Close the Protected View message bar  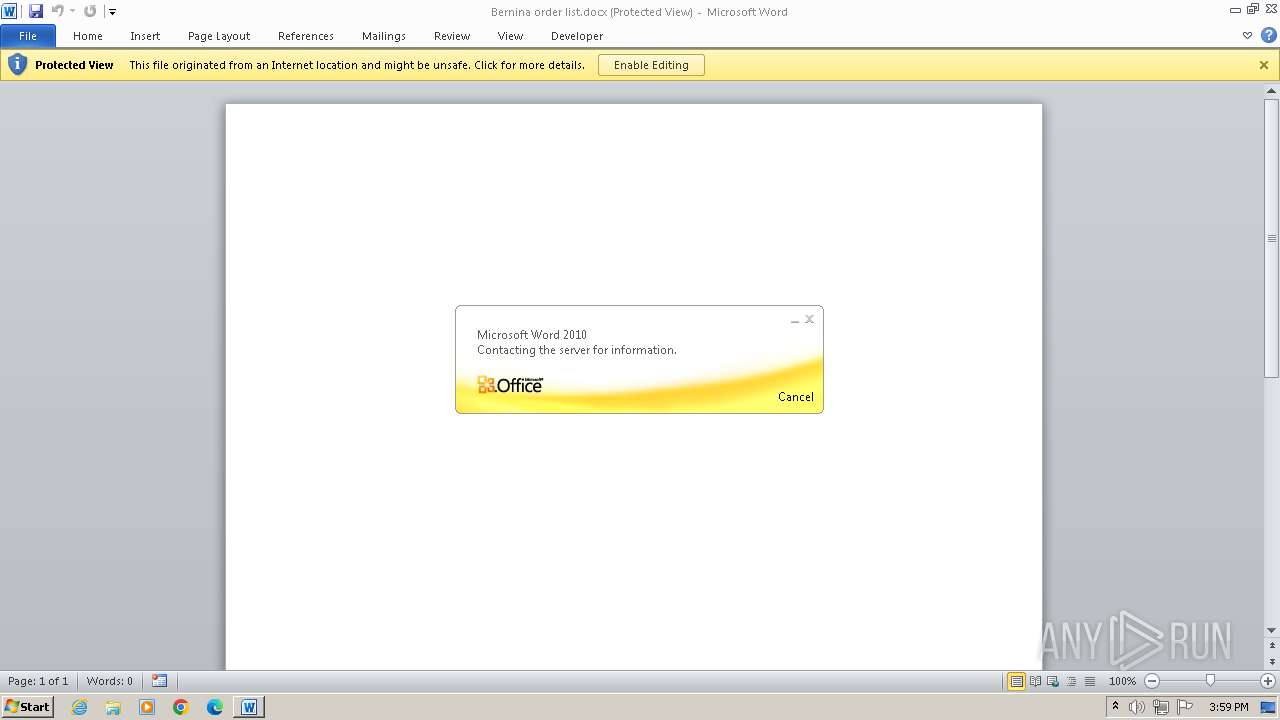click(x=1264, y=65)
